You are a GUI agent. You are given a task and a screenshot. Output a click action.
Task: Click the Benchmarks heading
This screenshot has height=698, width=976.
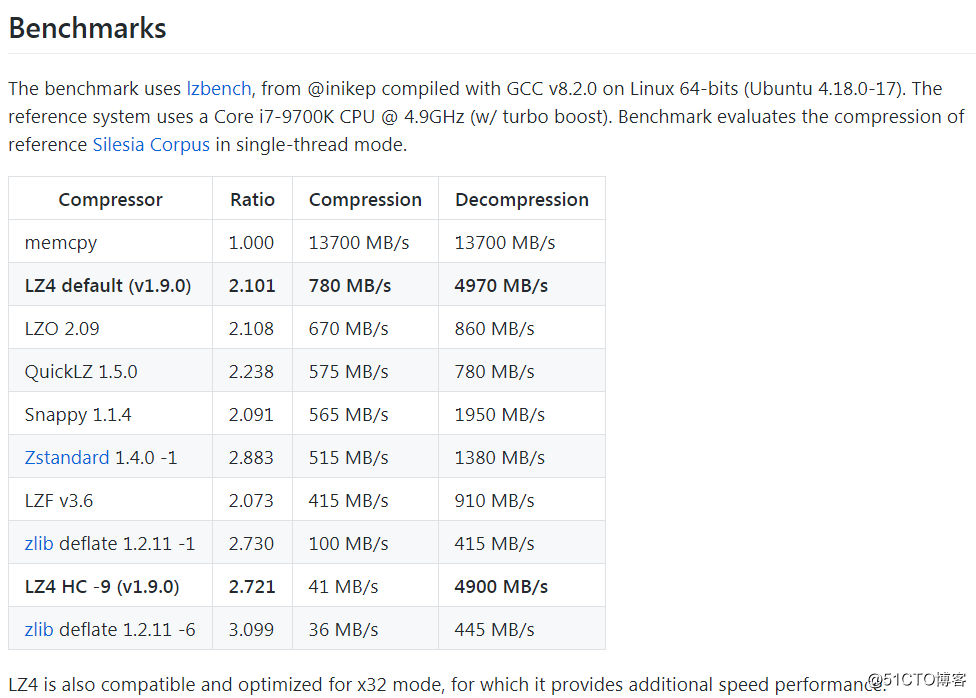point(88,29)
